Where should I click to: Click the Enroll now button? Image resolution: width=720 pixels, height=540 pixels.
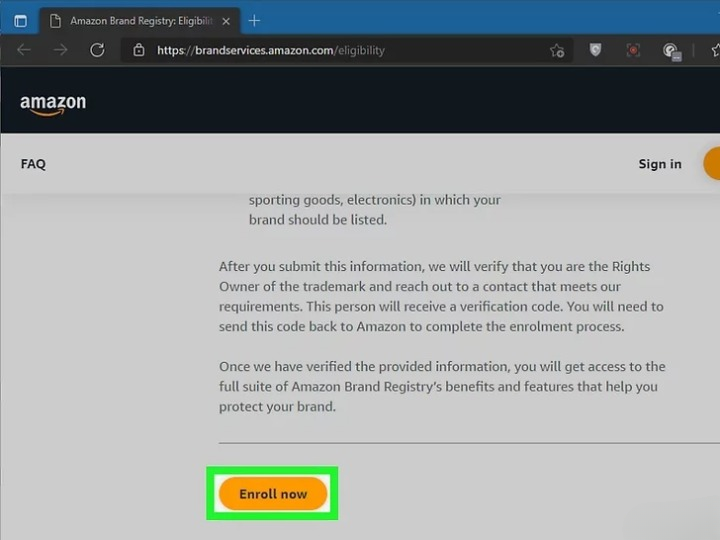pyautogui.click(x=273, y=494)
